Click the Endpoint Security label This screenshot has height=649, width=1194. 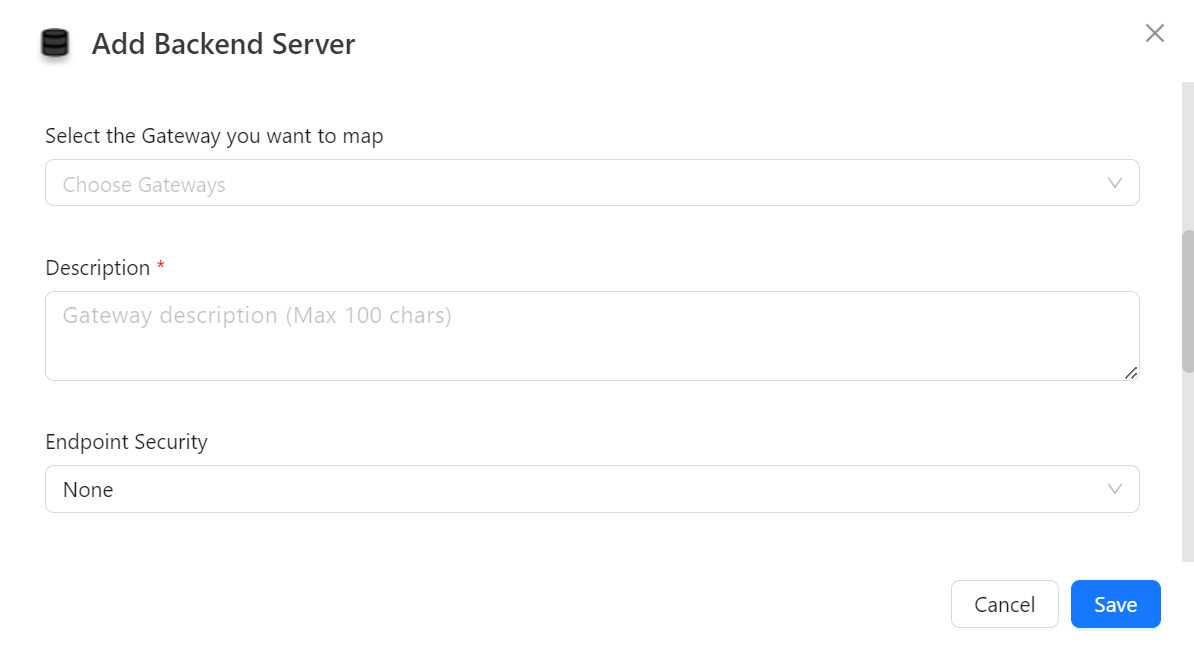126,442
